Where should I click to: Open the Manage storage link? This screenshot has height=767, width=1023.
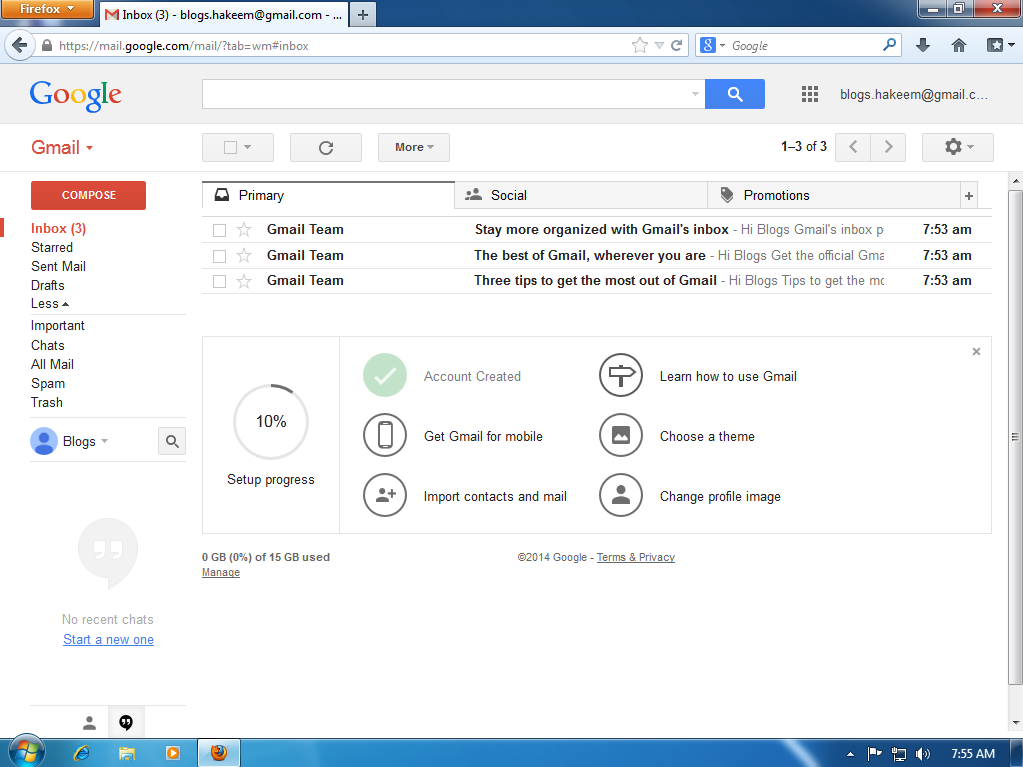tap(221, 572)
